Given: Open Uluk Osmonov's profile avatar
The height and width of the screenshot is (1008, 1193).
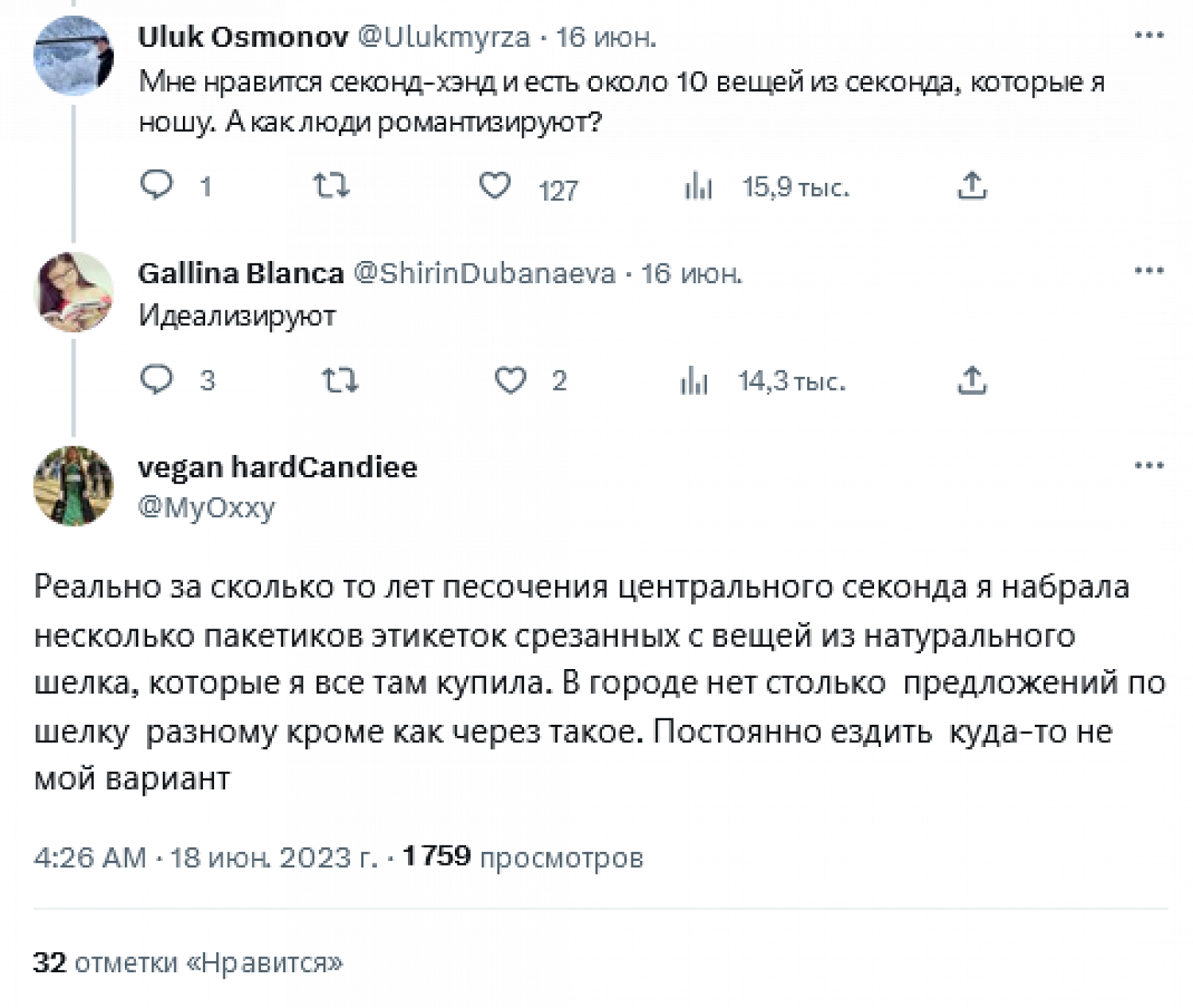Looking at the screenshot, I should [x=73, y=56].
